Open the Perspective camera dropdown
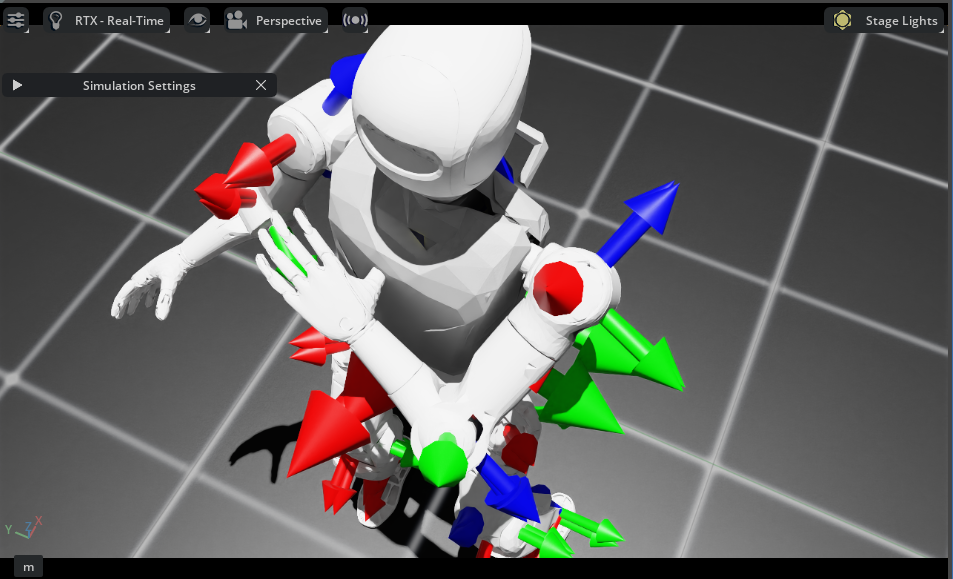The image size is (953, 579). (x=275, y=20)
